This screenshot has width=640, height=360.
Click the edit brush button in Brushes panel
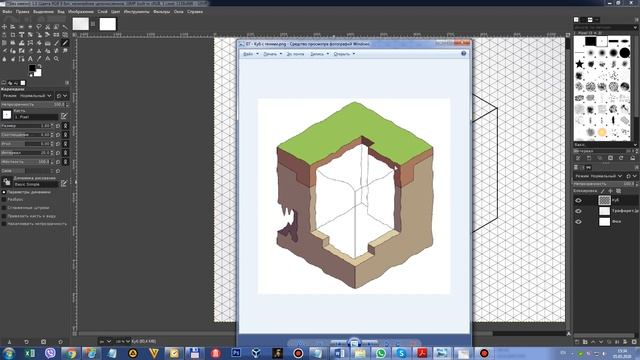click(578, 158)
